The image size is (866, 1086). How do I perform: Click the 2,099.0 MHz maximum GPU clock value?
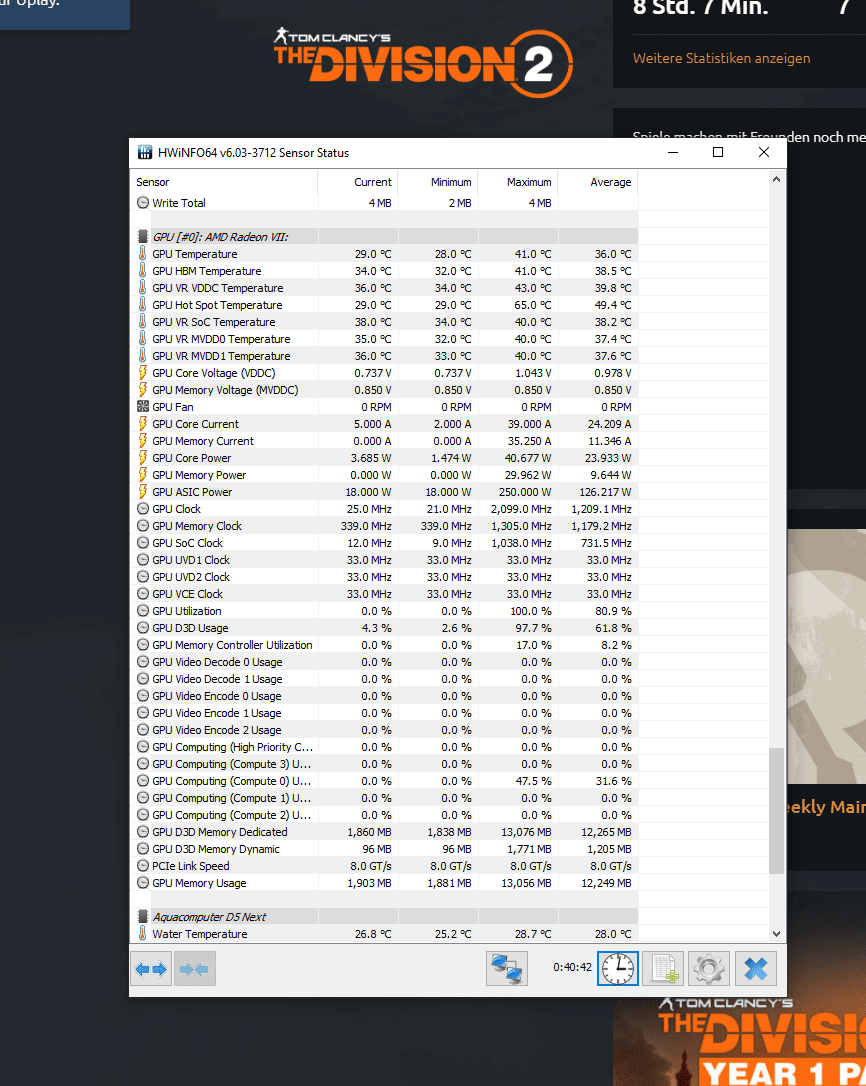tap(521, 508)
